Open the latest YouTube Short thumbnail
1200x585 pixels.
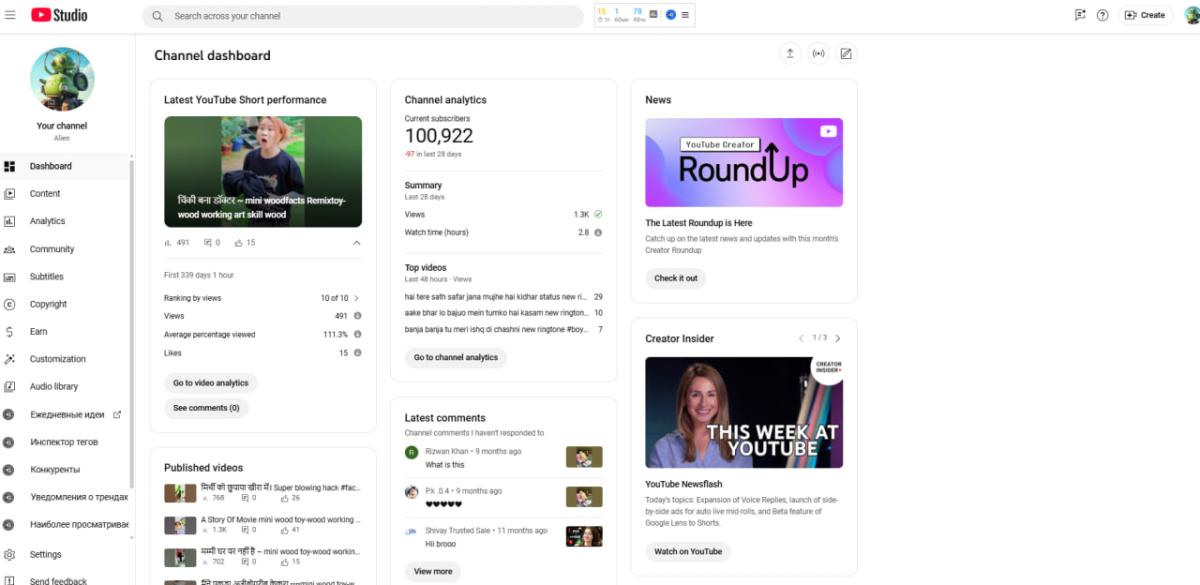(263, 172)
